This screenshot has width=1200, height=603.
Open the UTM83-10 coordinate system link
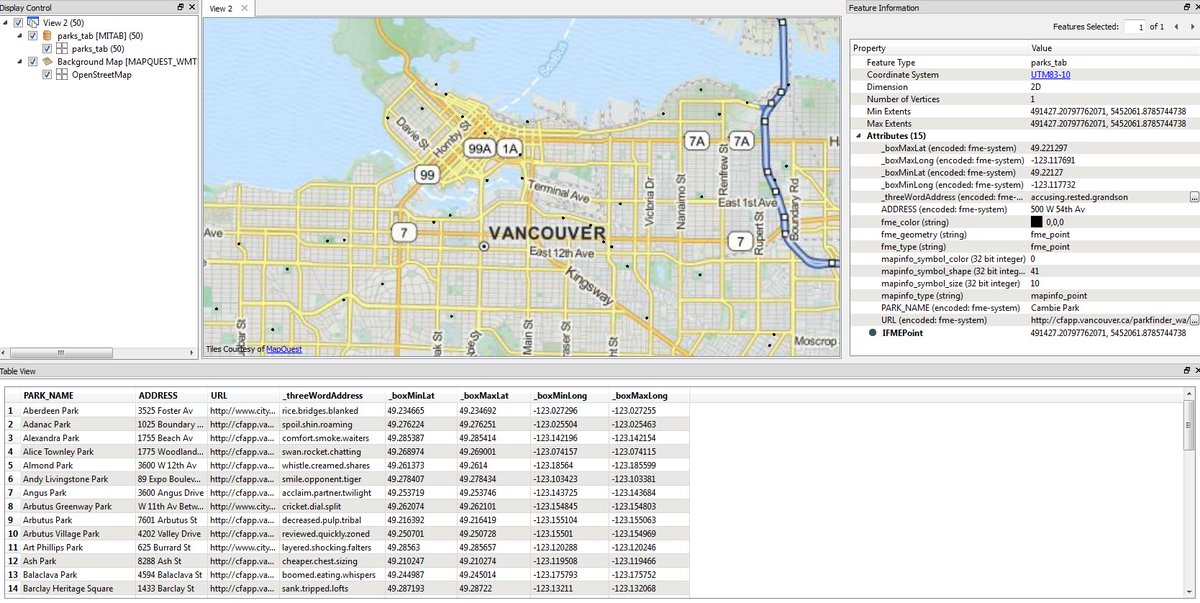click(1049, 75)
